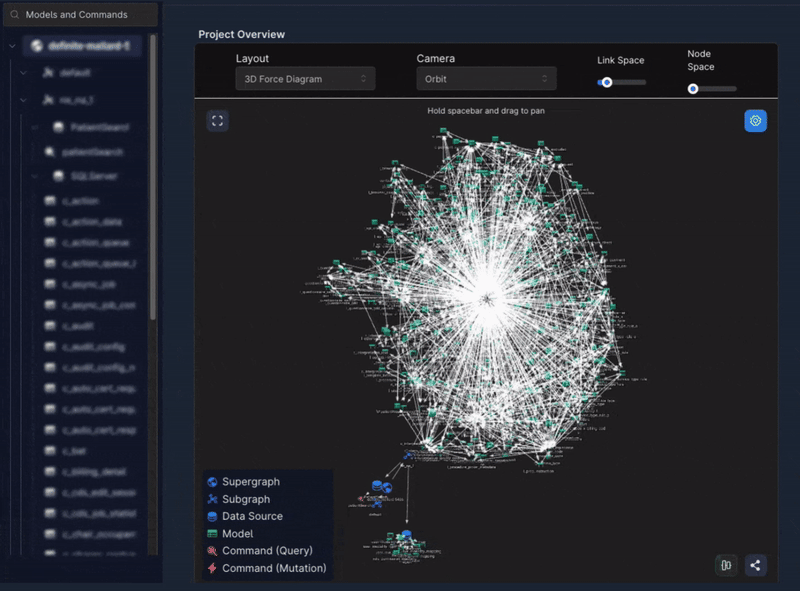Click the share icon at bottom right
Screen dimensions: 800x591
click(x=755, y=565)
